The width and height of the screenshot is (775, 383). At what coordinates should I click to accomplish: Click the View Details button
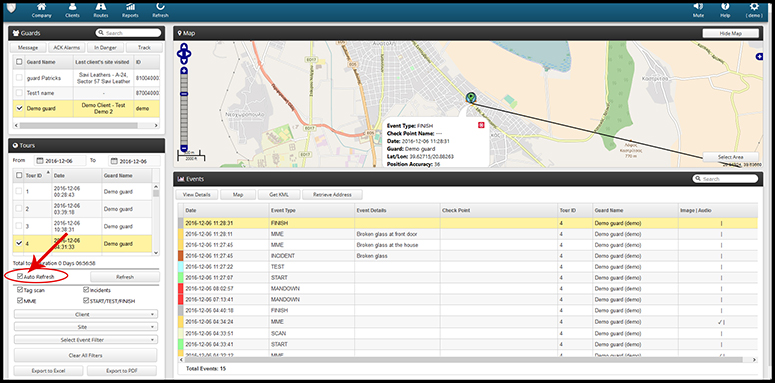point(196,195)
